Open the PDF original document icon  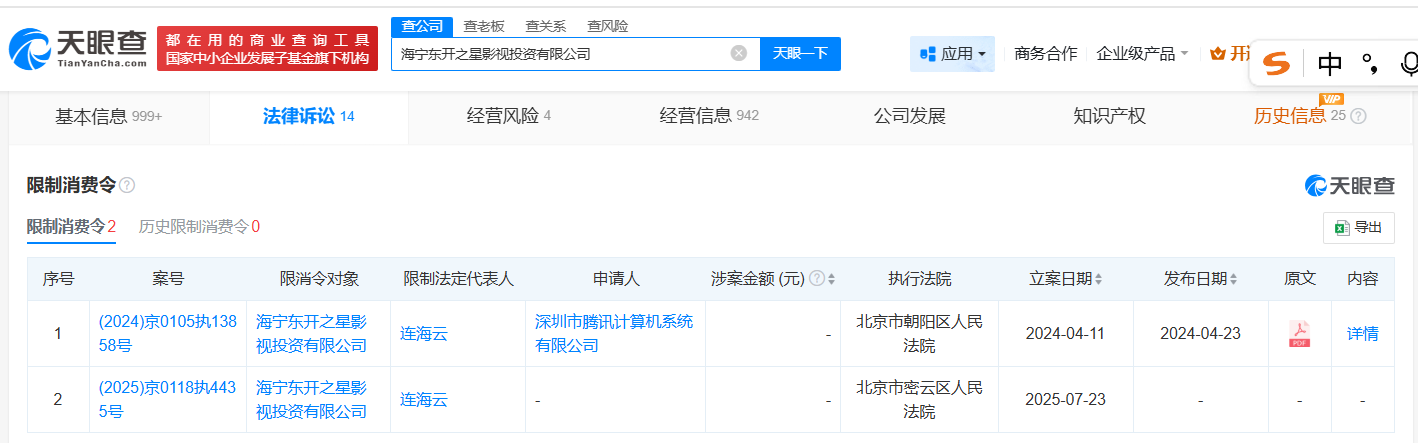click(1299, 334)
